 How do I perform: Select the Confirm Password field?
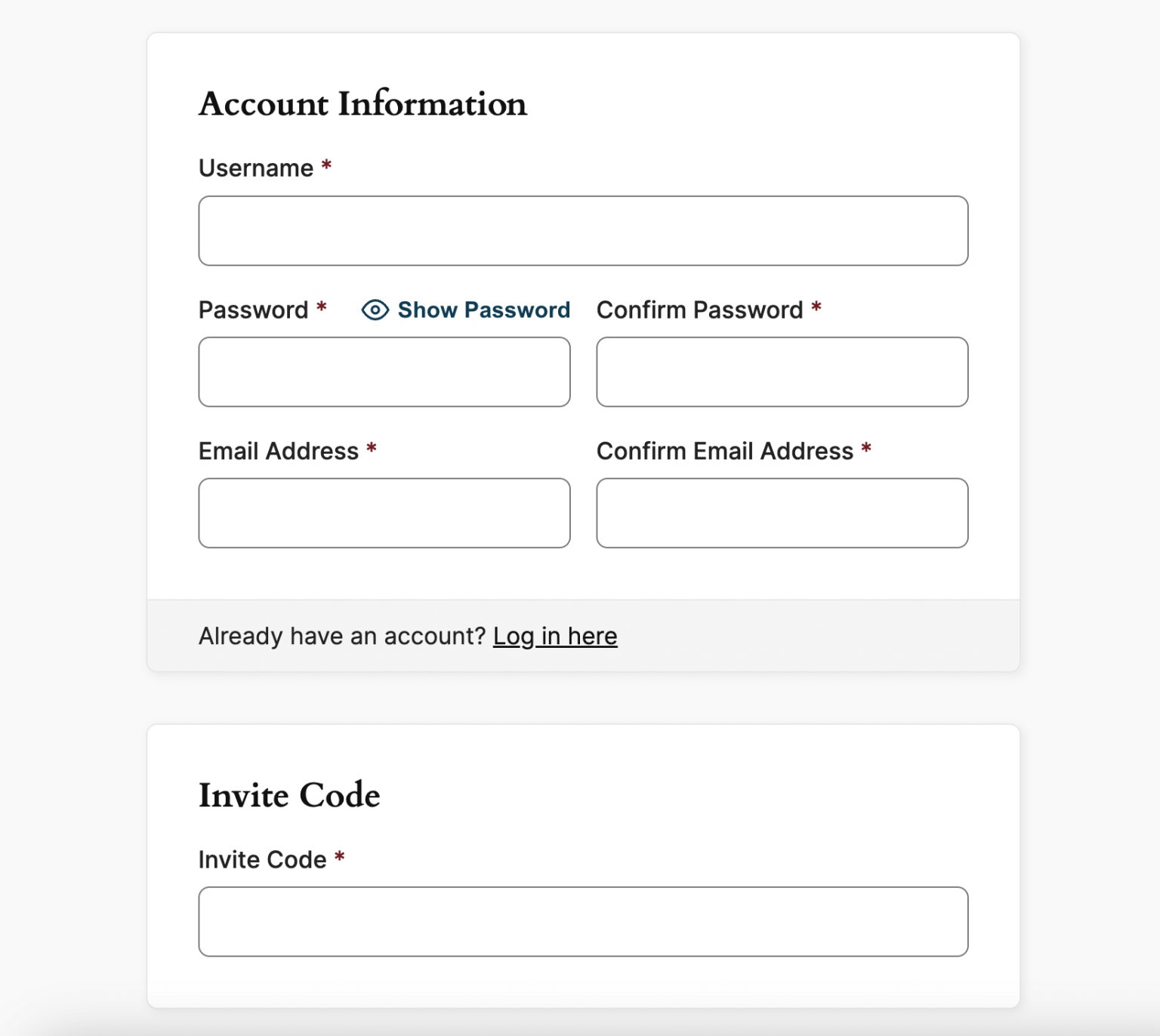coord(782,372)
